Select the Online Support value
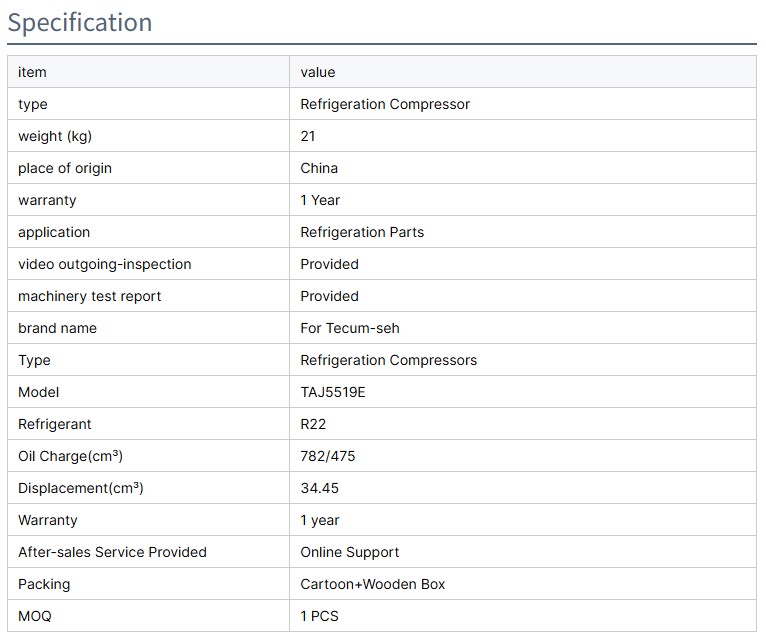The height and width of the screenshot is (642, 766). (349, 552)
